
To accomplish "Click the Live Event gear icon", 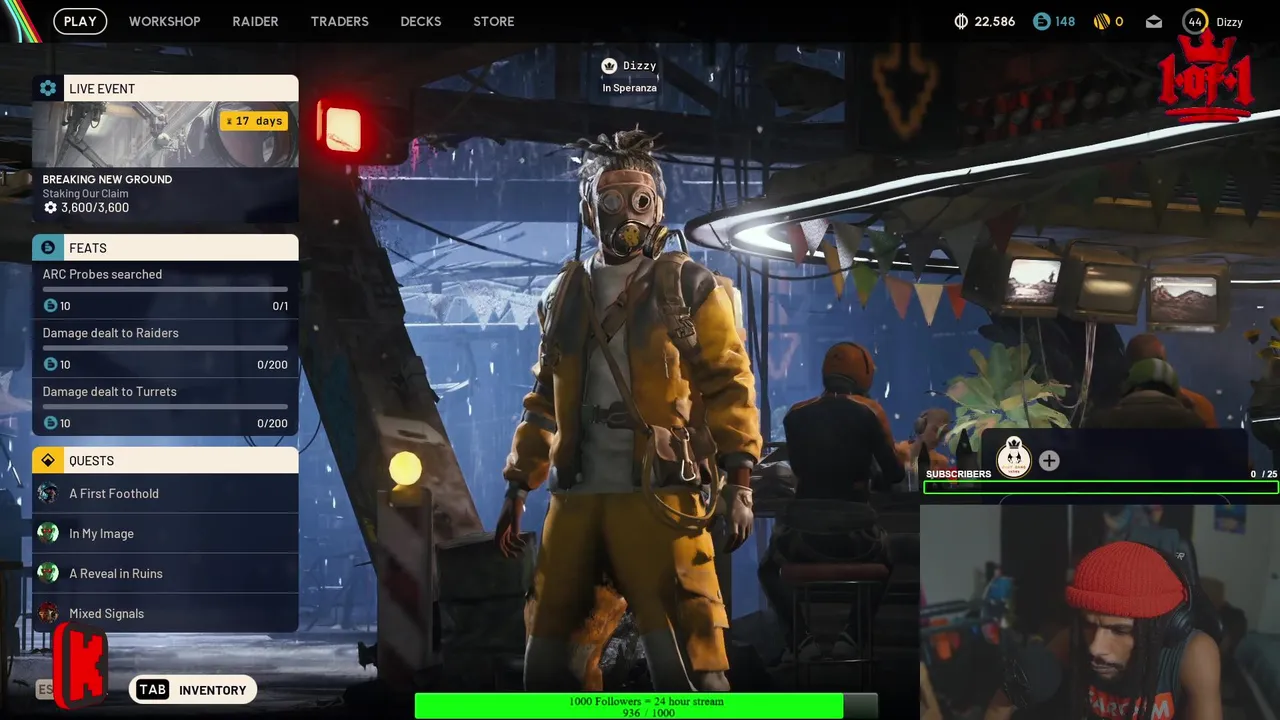I will 48,88.
